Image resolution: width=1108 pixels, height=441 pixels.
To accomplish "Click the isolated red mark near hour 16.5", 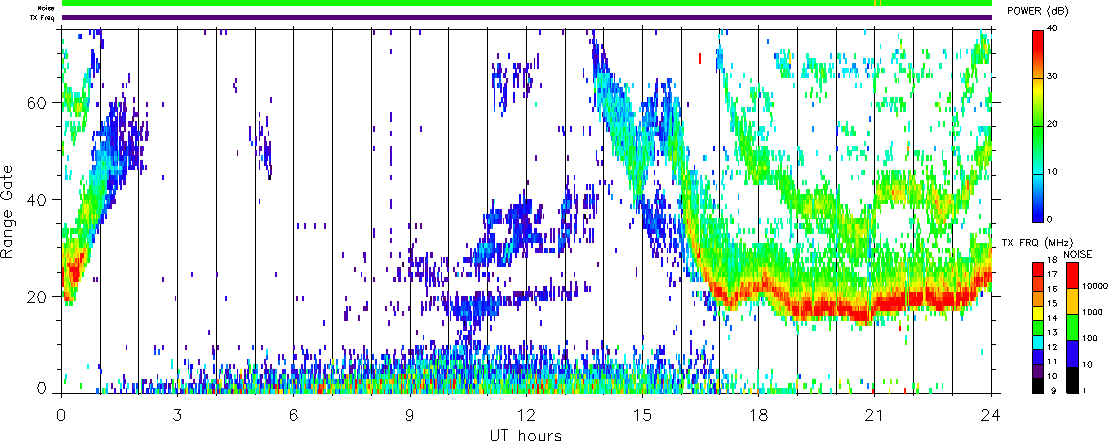I will point(700,58).
